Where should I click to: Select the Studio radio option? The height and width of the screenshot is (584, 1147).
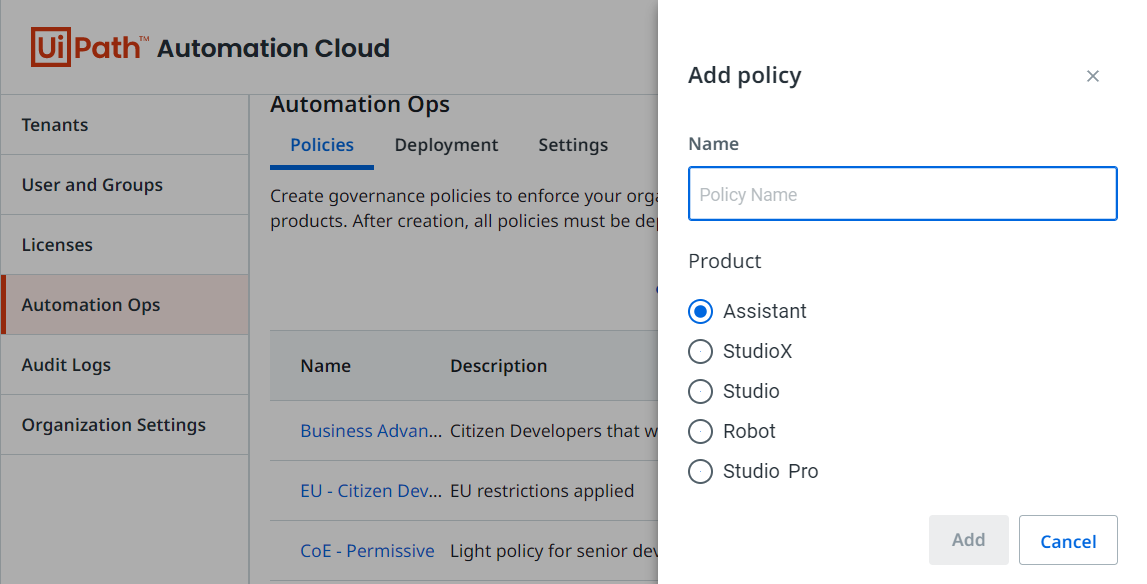point(700,392)
